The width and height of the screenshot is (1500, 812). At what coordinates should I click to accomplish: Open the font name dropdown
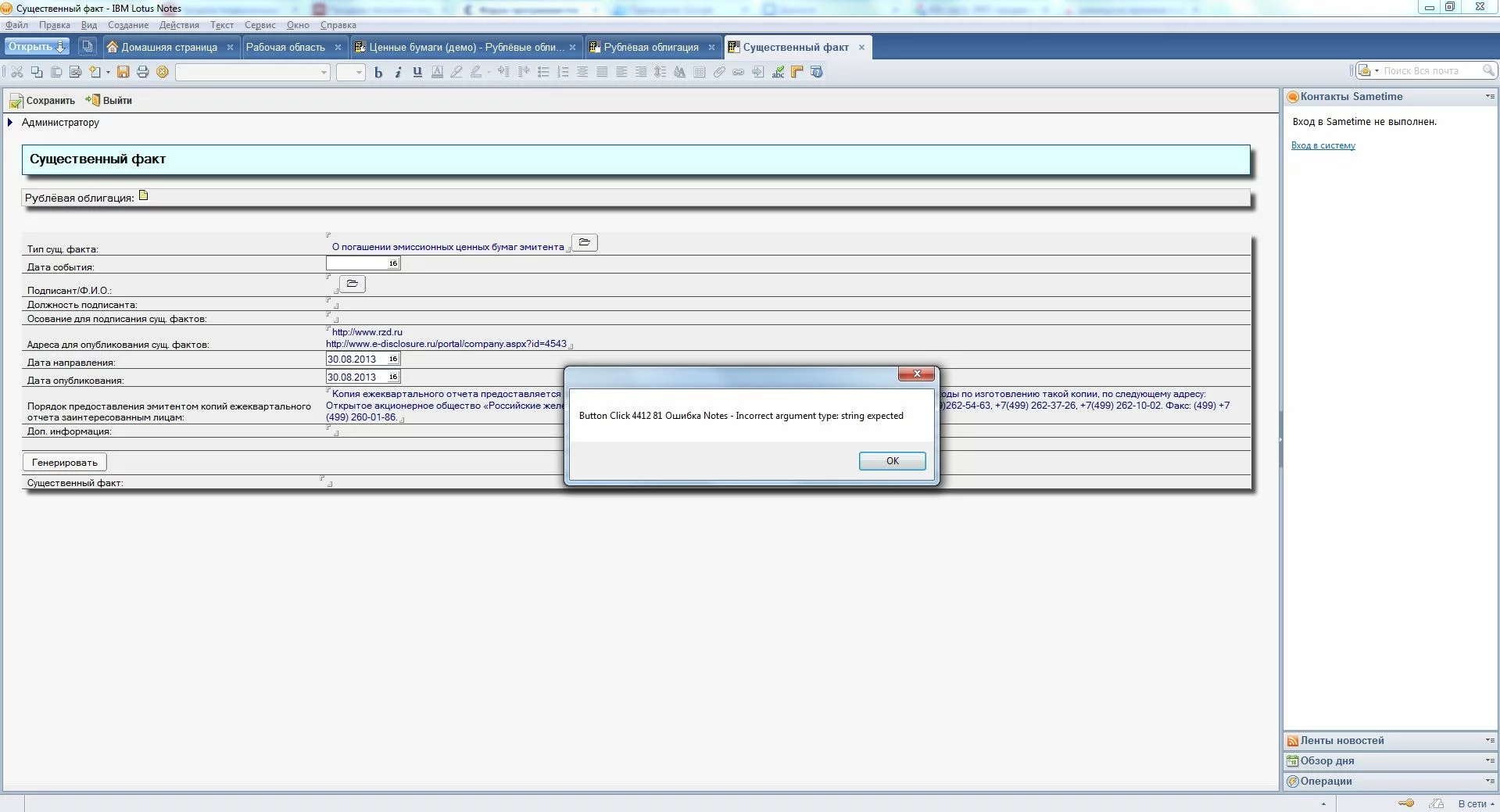click(324, 72)
